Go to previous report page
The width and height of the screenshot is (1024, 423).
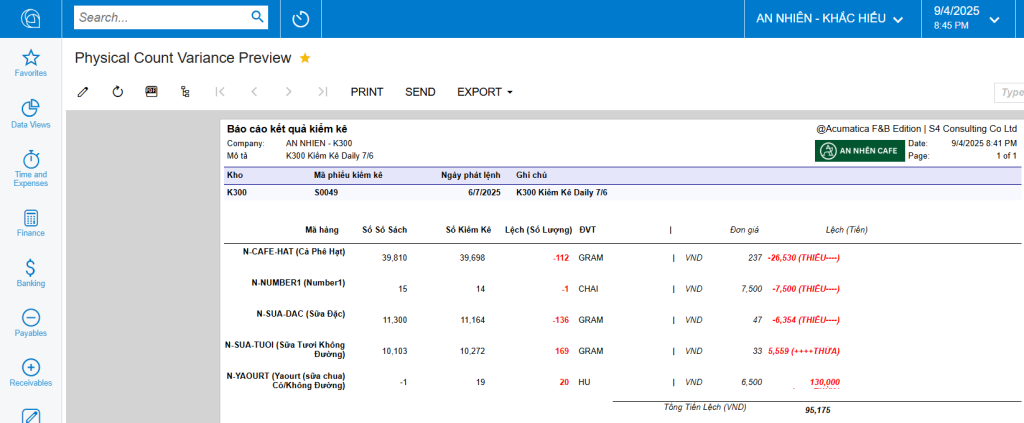[254, 92]
